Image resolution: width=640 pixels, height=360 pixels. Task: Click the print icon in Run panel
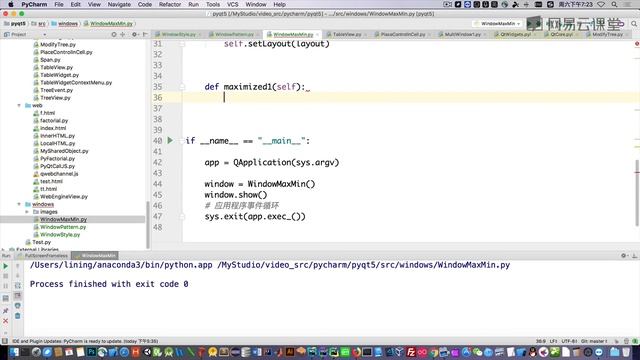tap(18, 306)
